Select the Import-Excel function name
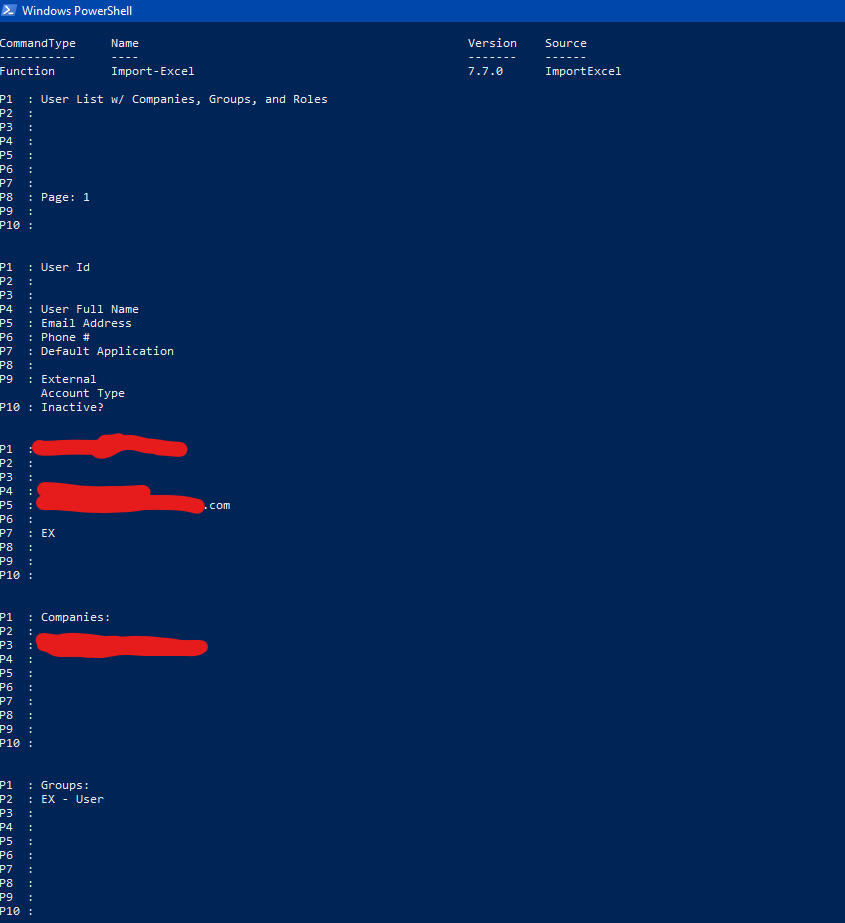Viewport: 845px width, 923px height. 153,71
